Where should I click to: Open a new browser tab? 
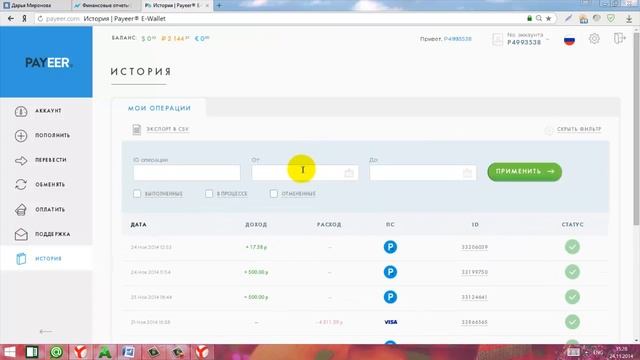[x=219, y=5]
